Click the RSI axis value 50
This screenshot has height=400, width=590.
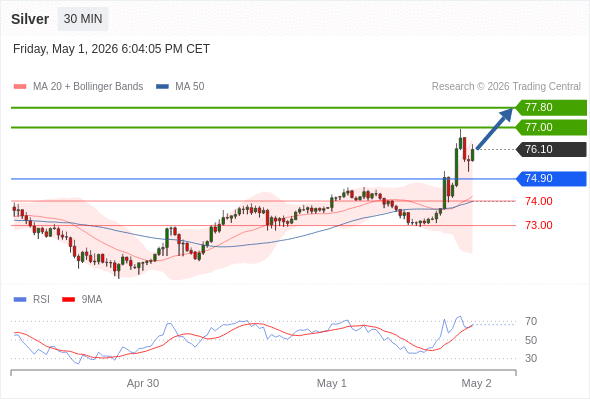[x=531, y=340]
